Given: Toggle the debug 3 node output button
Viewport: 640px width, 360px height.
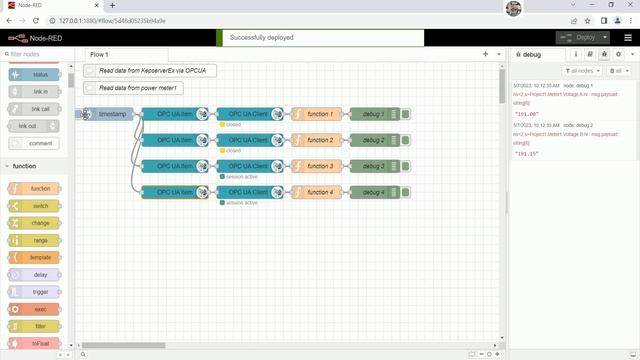Looking at the screenshot, I should click(406, 167).
